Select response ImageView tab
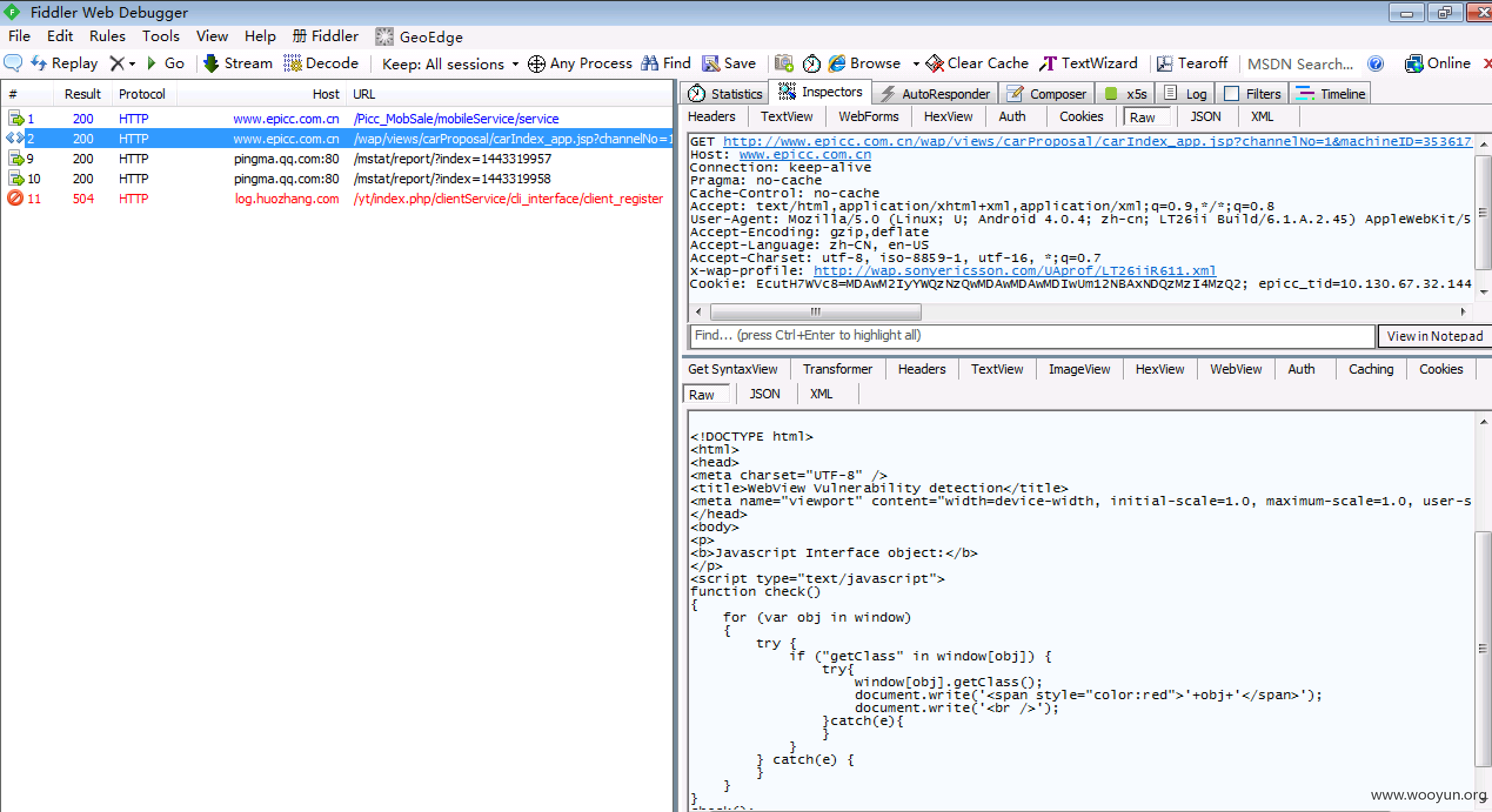1492x812 pixels. (1079, 369)
